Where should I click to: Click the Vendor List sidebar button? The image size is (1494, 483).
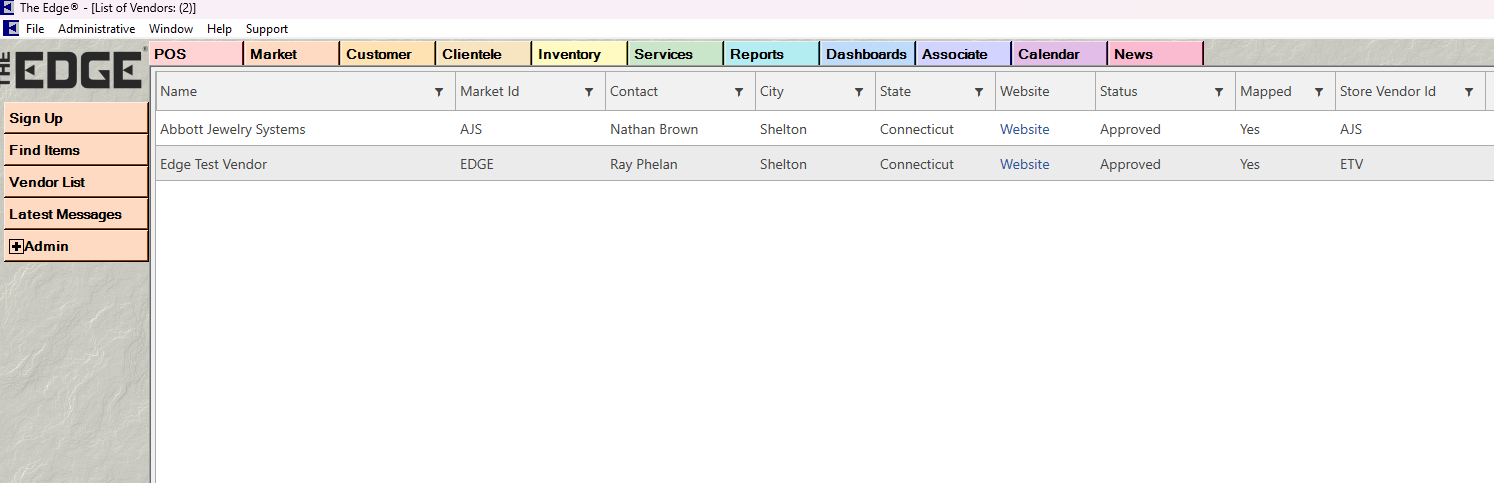point(47,182)
